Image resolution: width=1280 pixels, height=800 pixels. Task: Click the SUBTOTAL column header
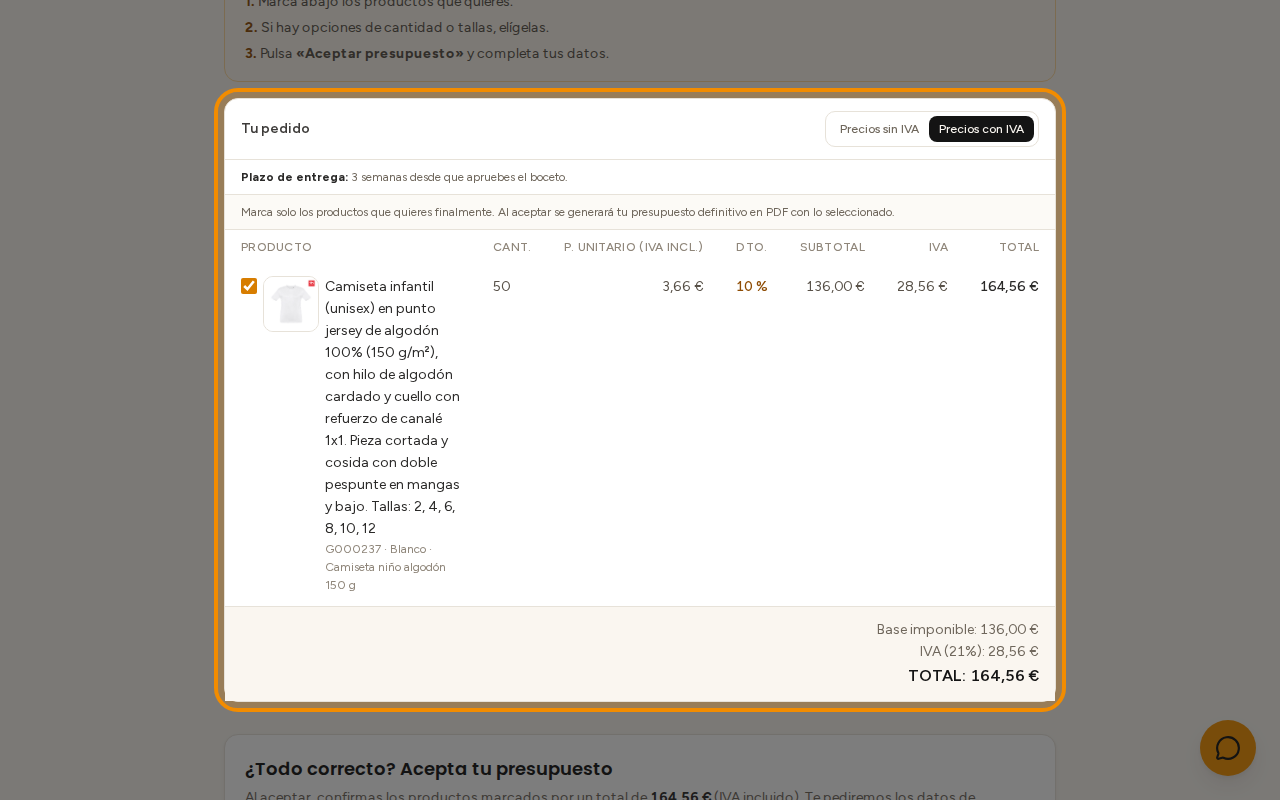(833, 247)
